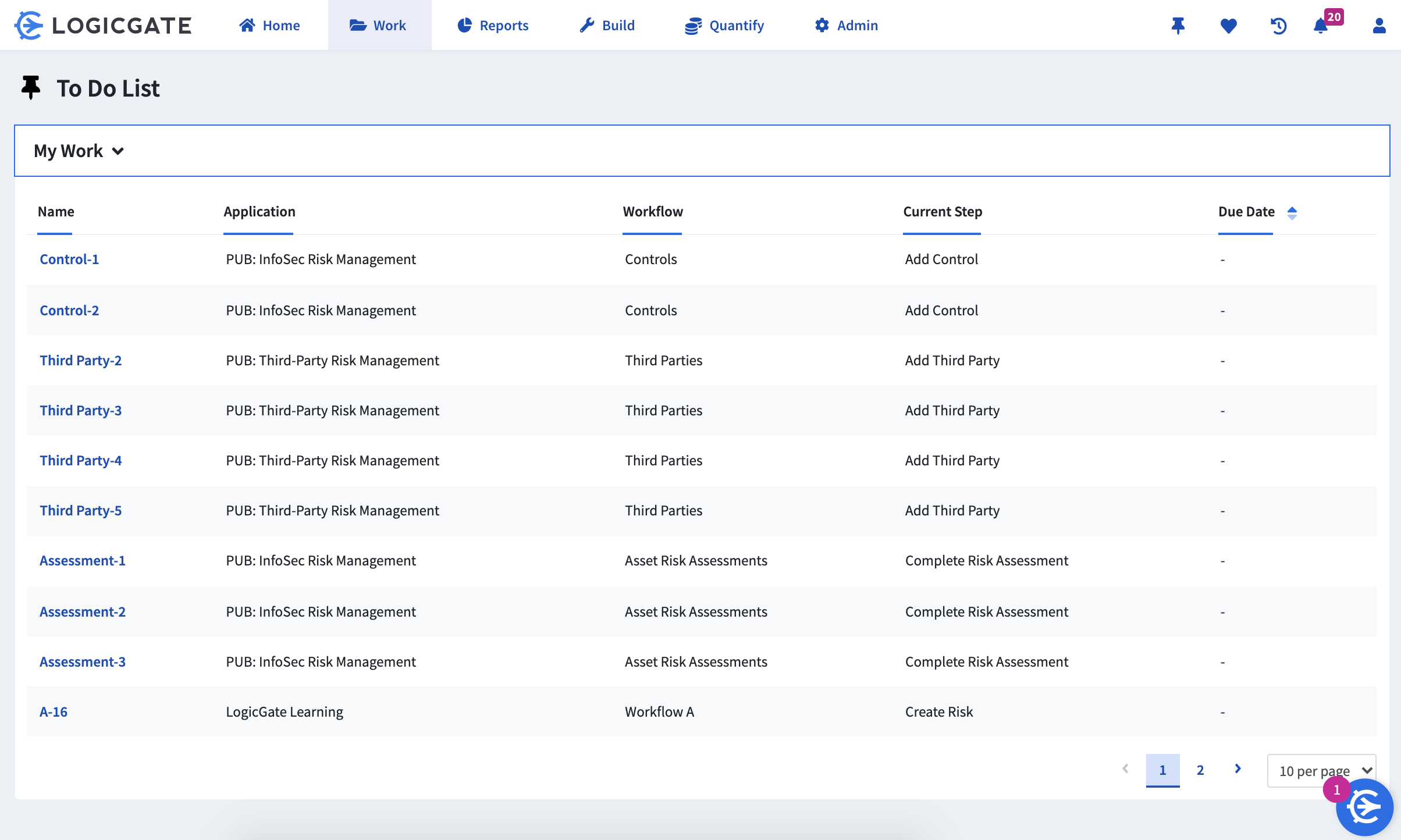
Task: Open the Assessment-3 record
Action: tap(83, 662)
